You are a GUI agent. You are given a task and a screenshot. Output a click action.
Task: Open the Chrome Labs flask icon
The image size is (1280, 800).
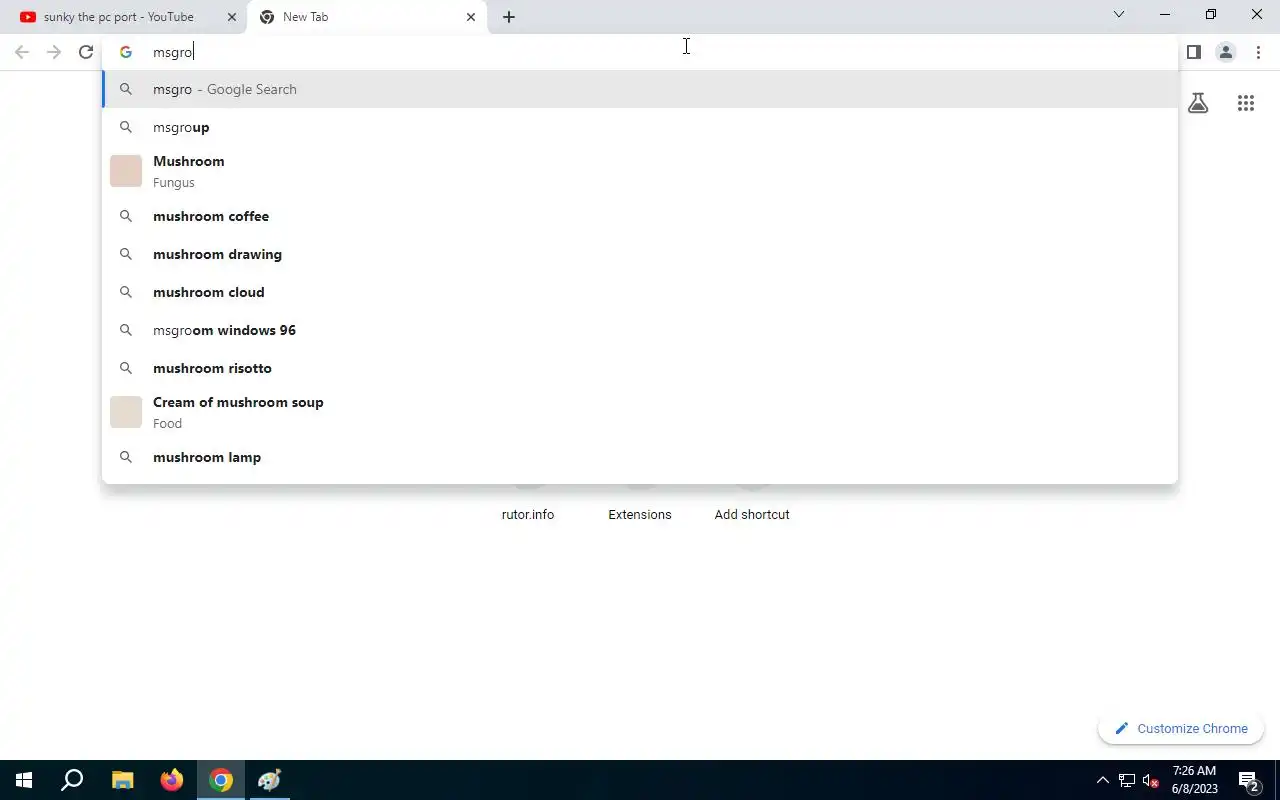coord(1198,103)
